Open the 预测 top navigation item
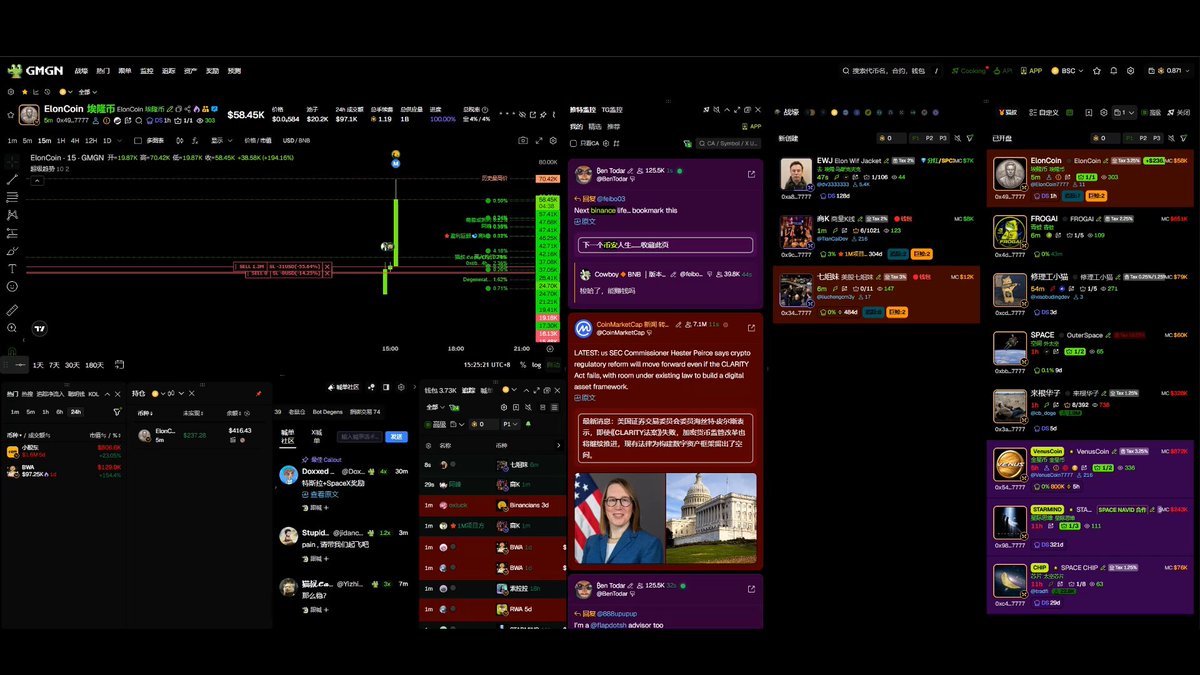This screenshot has height=675, width=1200. coord(234,71)
